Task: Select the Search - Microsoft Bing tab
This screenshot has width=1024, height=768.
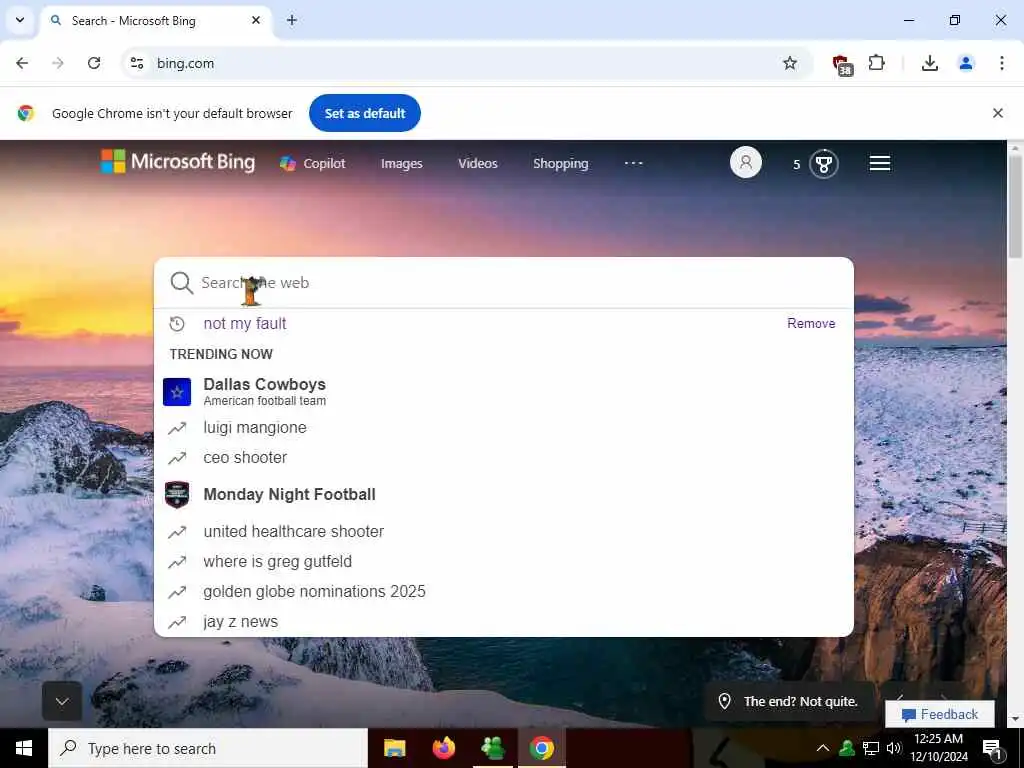Action: point(157,21)
